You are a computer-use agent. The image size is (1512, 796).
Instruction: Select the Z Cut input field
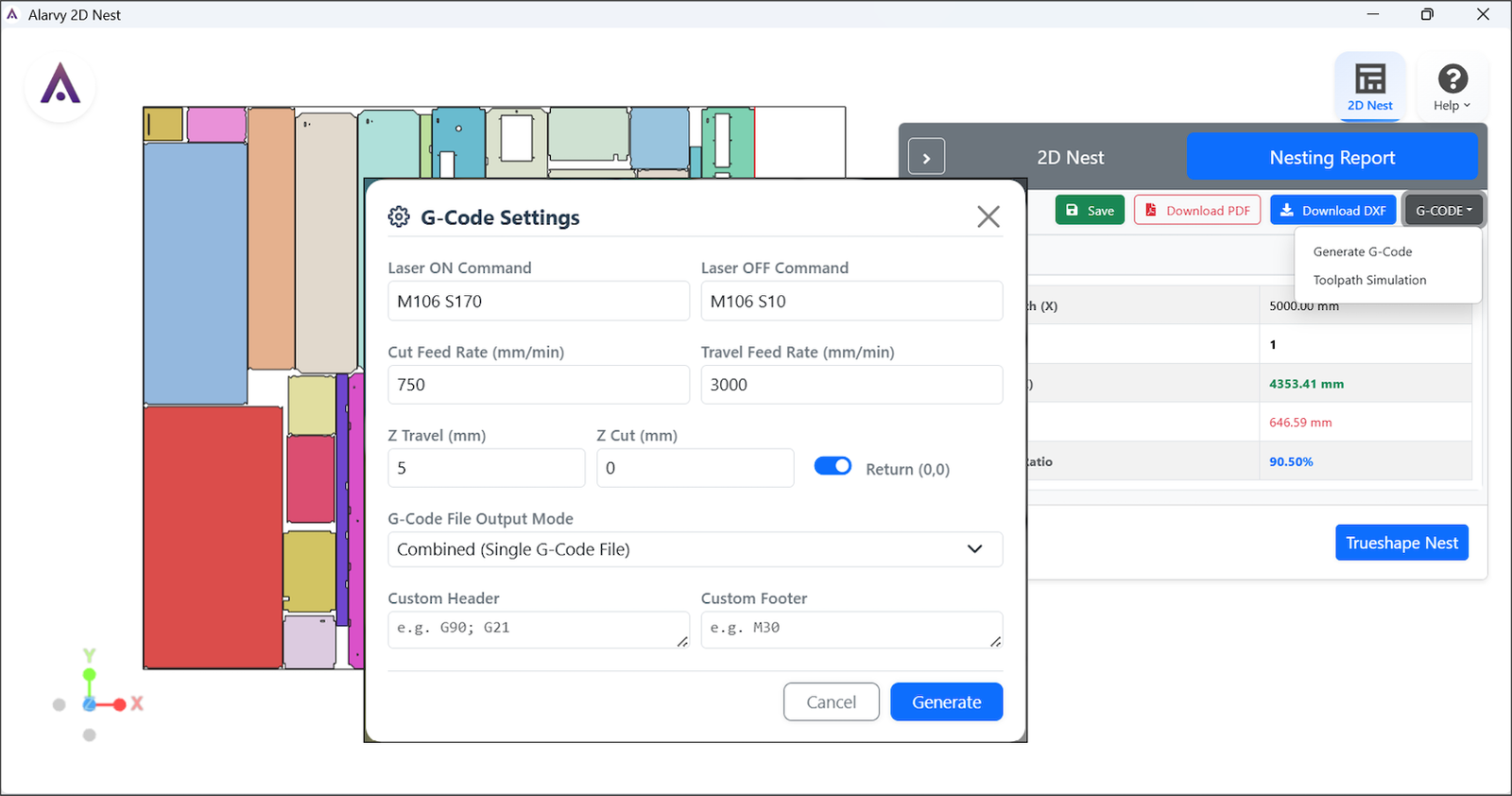coord(696,468)
